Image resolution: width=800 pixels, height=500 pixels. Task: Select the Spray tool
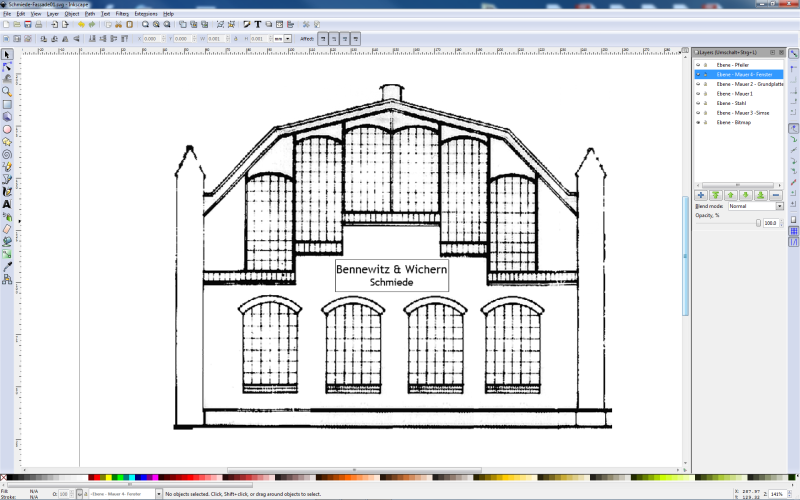tap(7, 217)
